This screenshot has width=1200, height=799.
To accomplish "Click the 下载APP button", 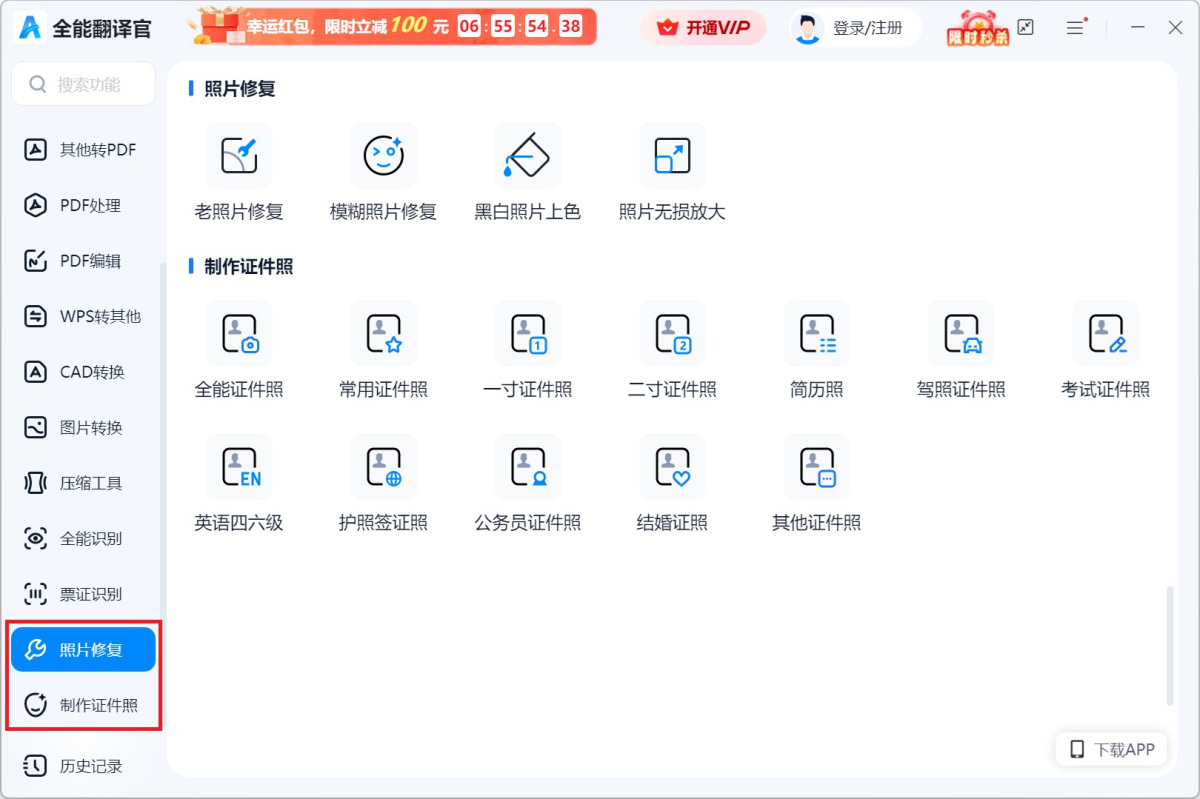I will tap(1110, 748).
